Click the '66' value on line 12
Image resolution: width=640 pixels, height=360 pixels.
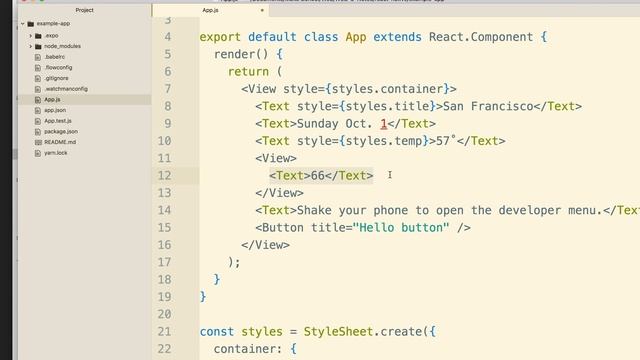pyautogui.click(x=318, y=176)
